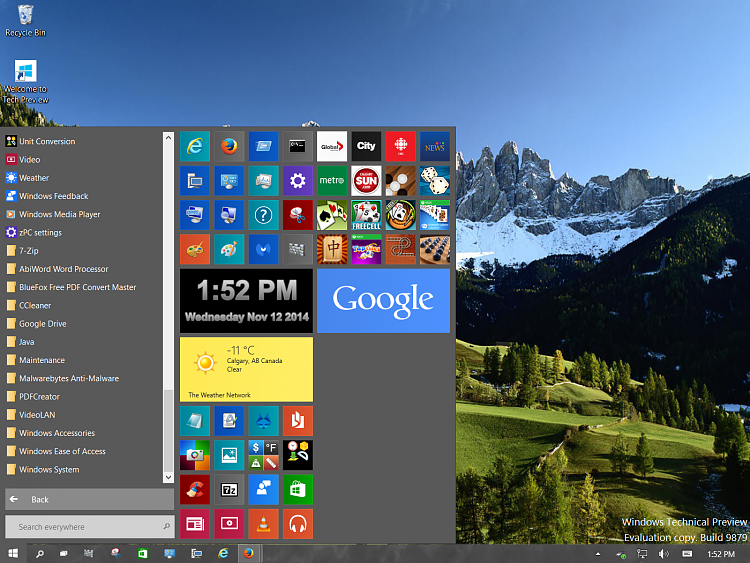Open the Notepad tile
Screen dimensions: 750x563
click(x=195, y=421)
